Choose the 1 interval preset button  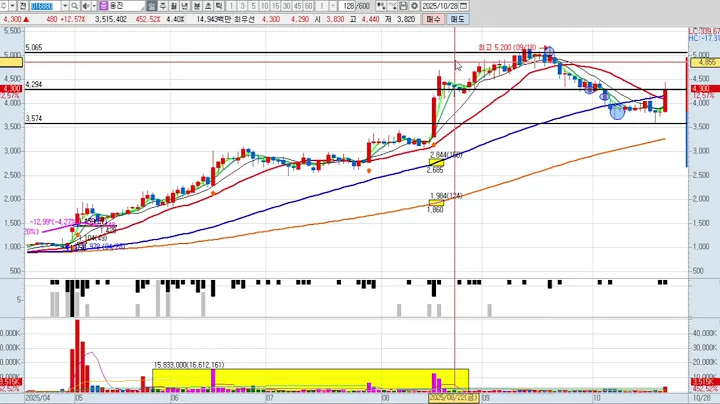[x=231, y=6]
